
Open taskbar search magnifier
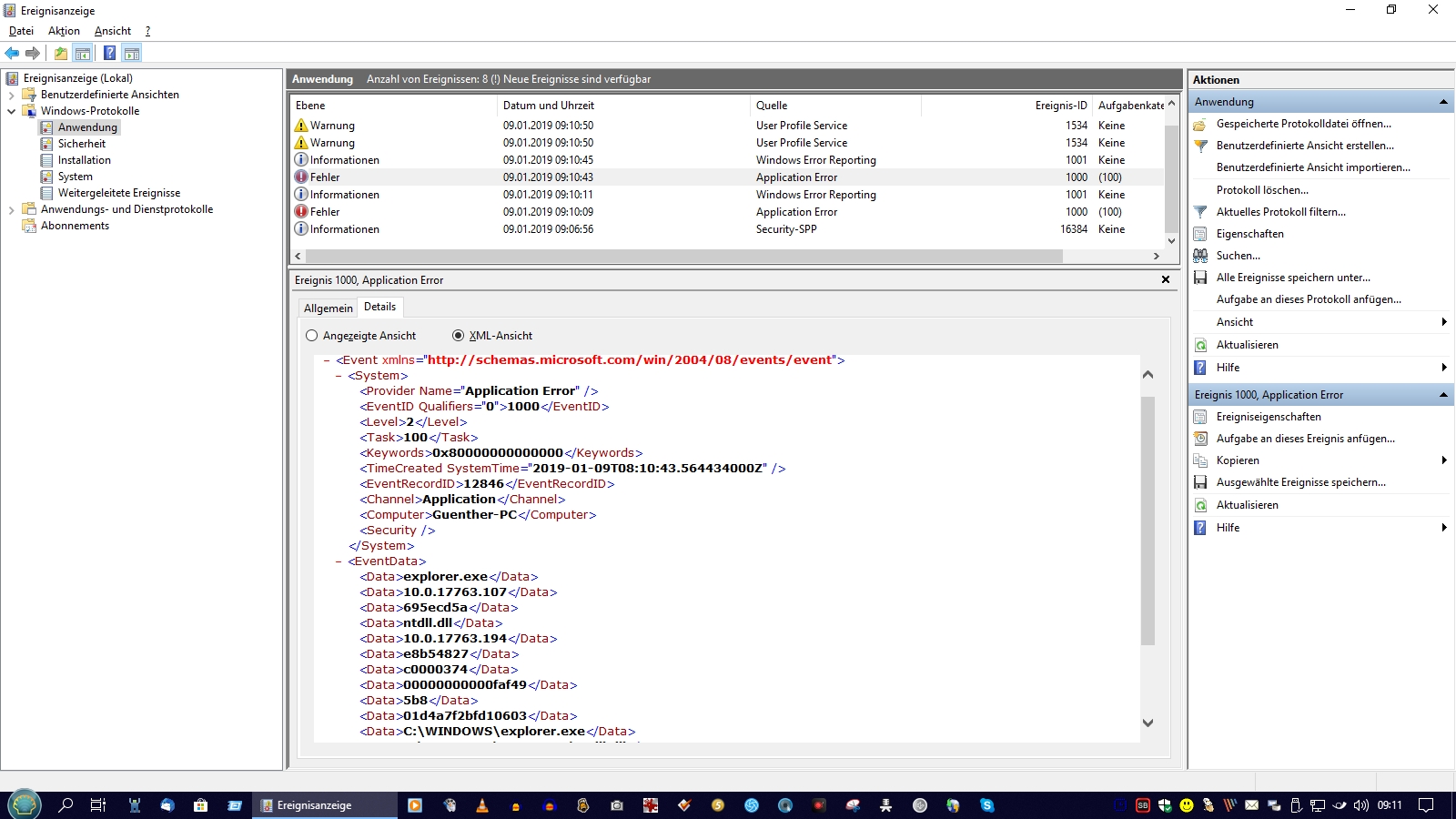pyautogui.click(x=66, y=805)
